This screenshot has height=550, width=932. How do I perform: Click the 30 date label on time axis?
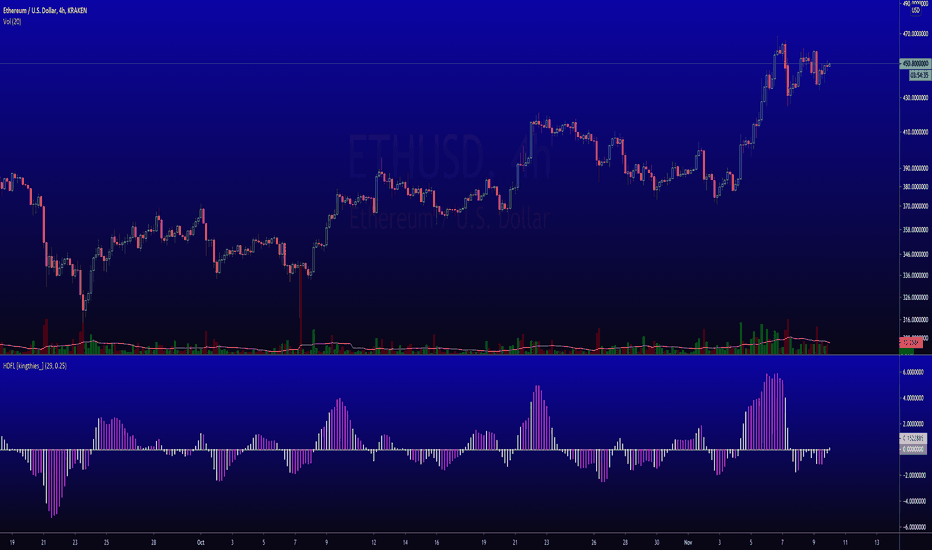tap(656, 542)
